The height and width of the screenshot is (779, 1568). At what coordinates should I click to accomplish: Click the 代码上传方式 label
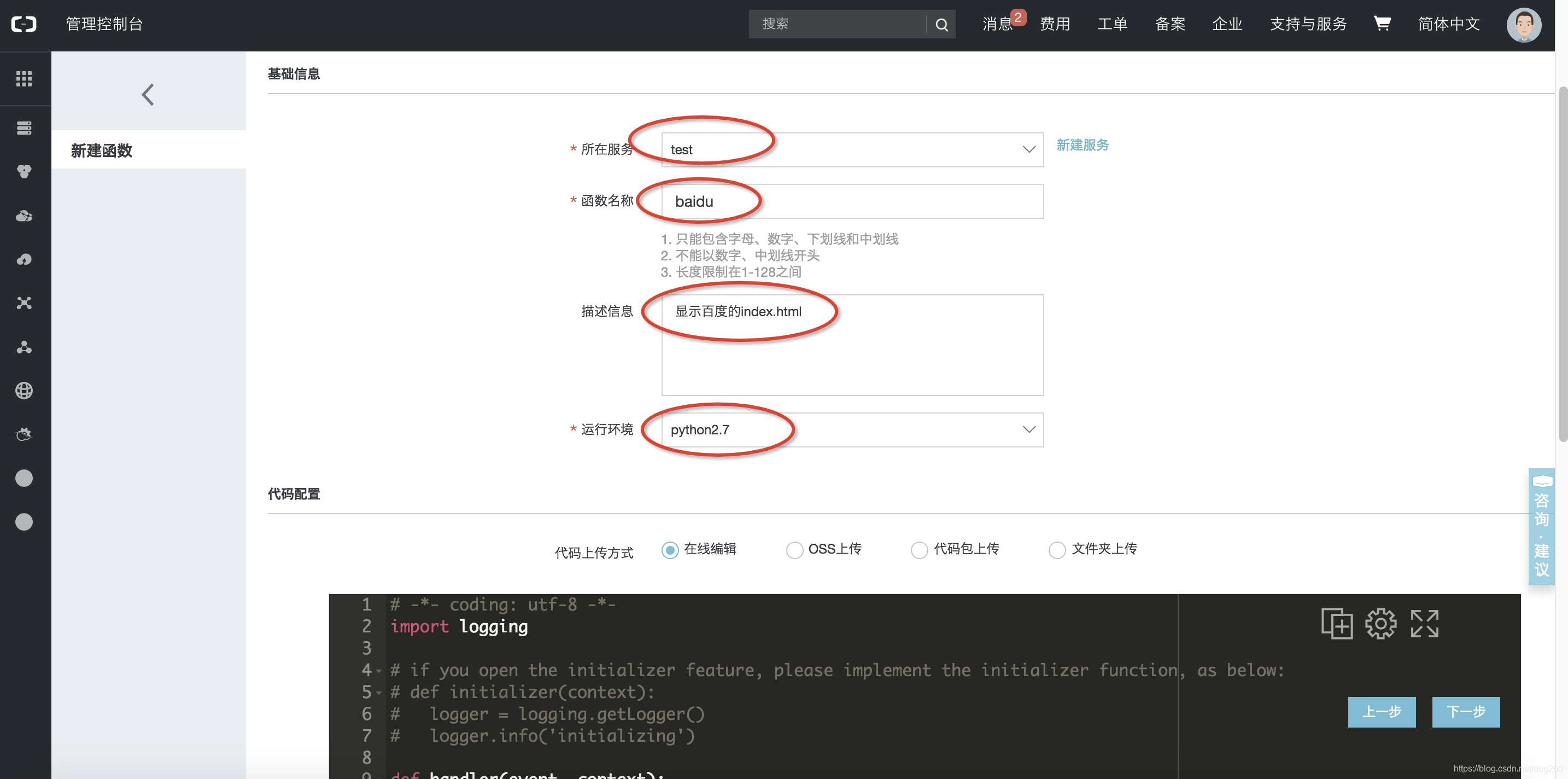click(594, 553)
